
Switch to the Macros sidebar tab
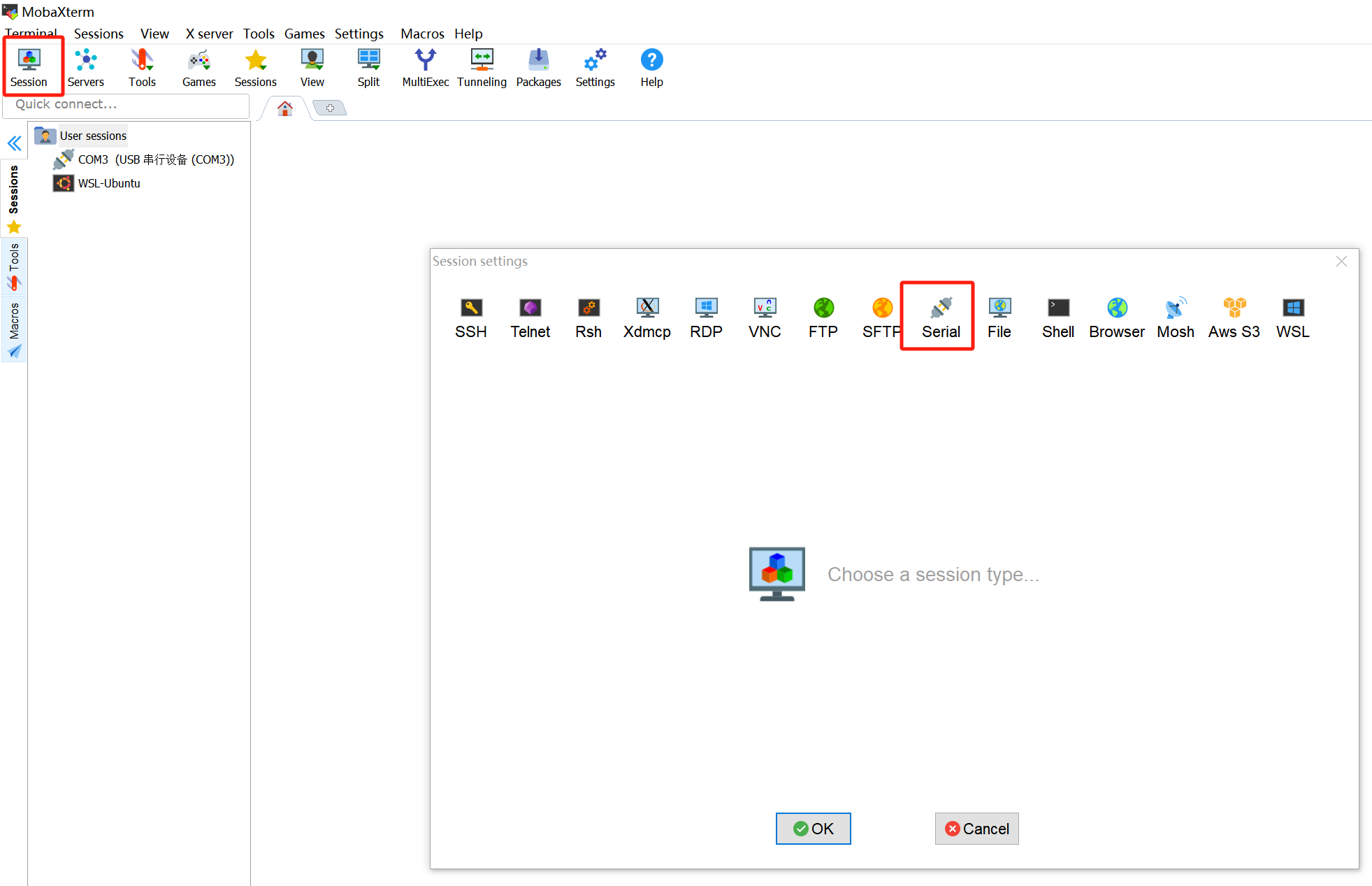click(14, 329)
